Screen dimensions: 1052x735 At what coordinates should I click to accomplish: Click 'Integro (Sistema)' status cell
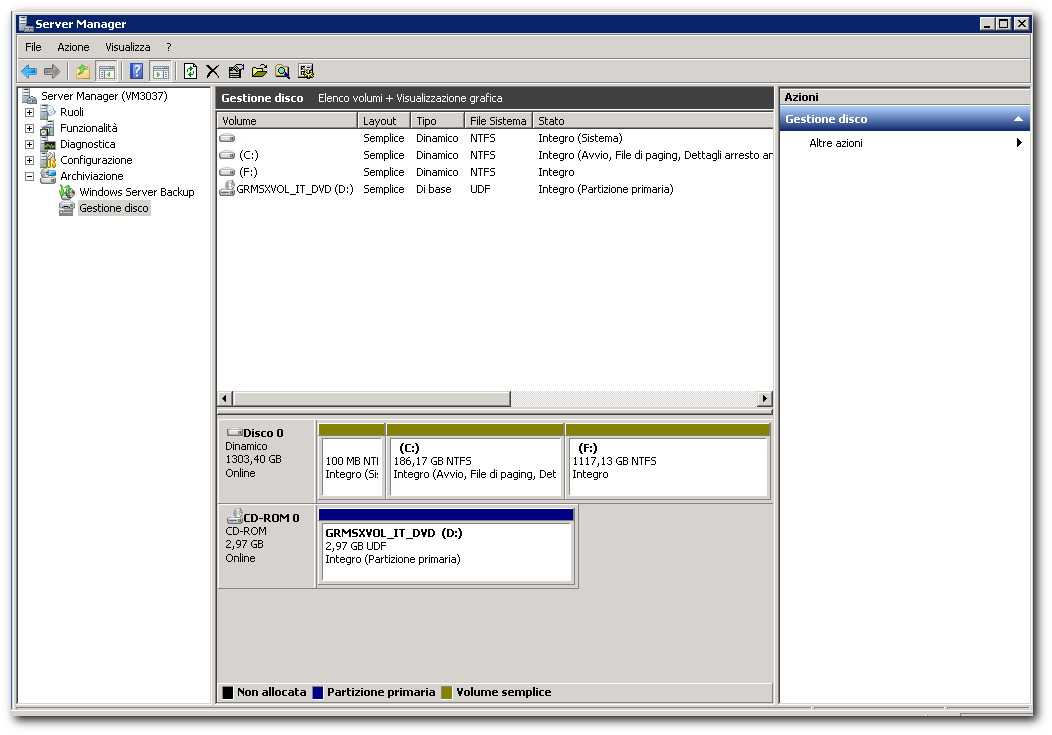tap(580, 138)
